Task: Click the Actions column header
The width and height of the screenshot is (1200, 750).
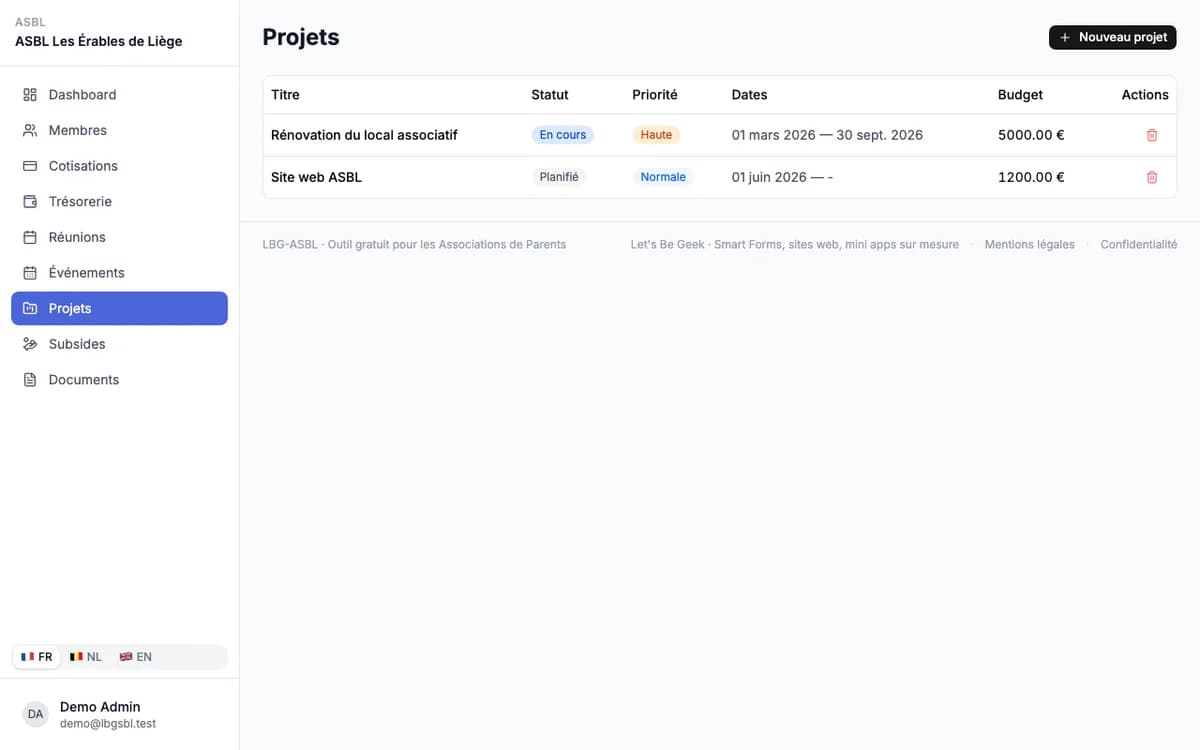Action: (1145, 95)
